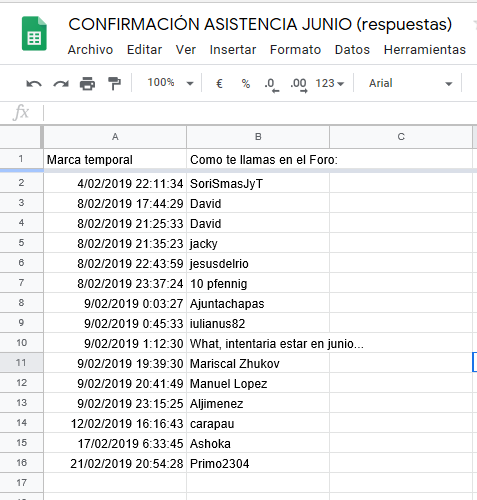477x500 pixels.
Task: Click the Redo arrow icon
Action: 61,84
